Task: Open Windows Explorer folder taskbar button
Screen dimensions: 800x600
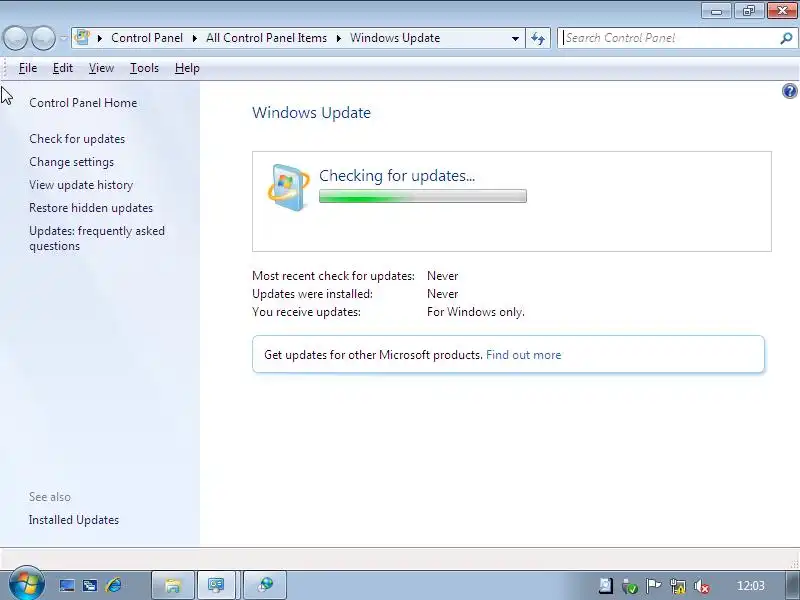Action: point(173,585)
